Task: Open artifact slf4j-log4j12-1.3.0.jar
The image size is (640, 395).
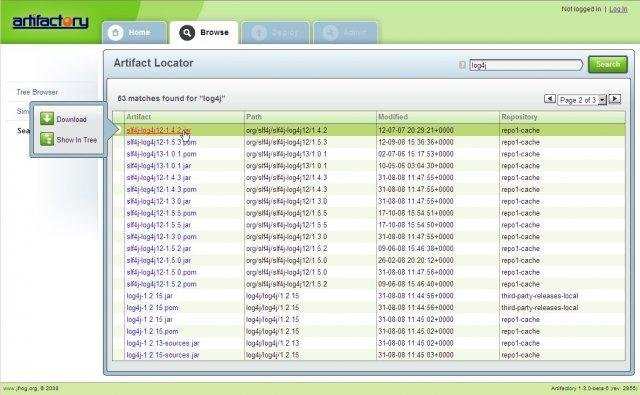Action: pos(158,201)
